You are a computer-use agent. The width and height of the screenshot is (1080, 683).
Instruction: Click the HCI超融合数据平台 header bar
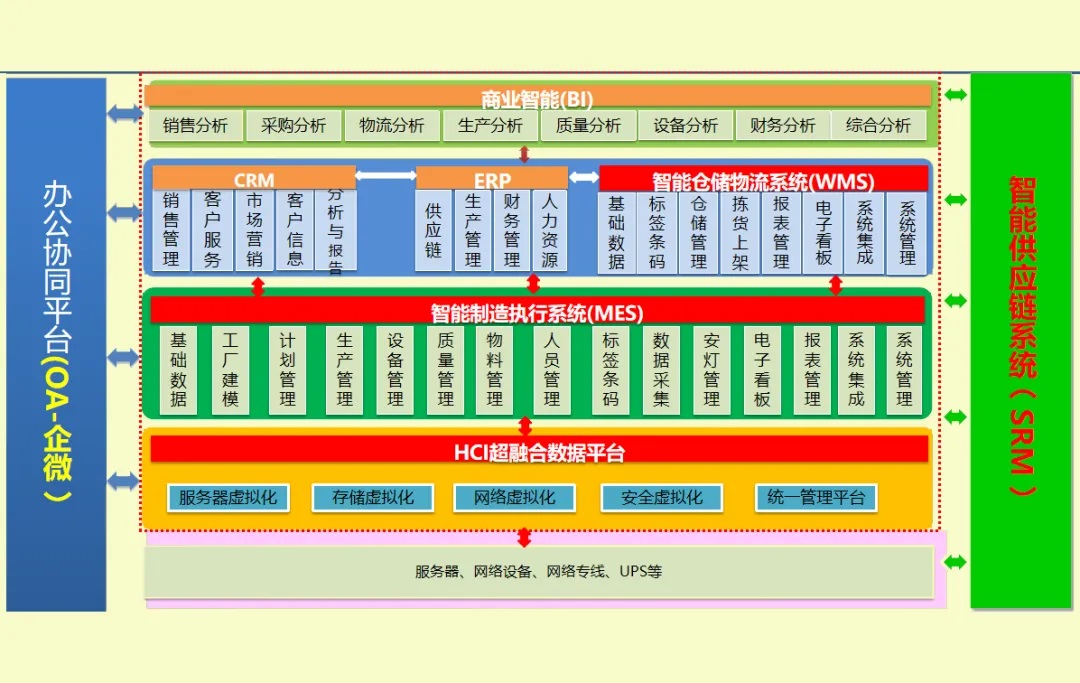coord(539,450)
